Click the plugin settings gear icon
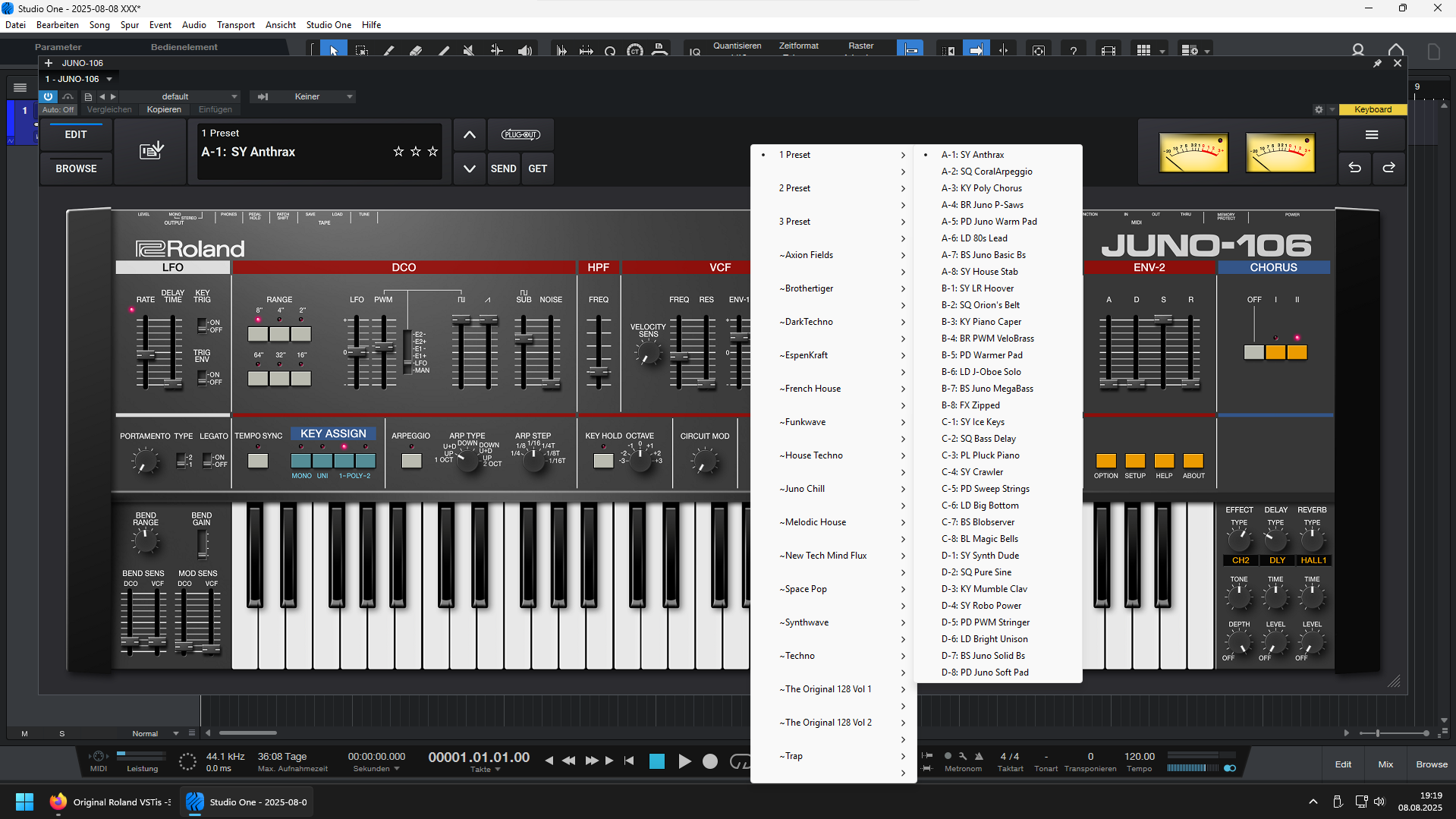 click(x=1319, y=109)
